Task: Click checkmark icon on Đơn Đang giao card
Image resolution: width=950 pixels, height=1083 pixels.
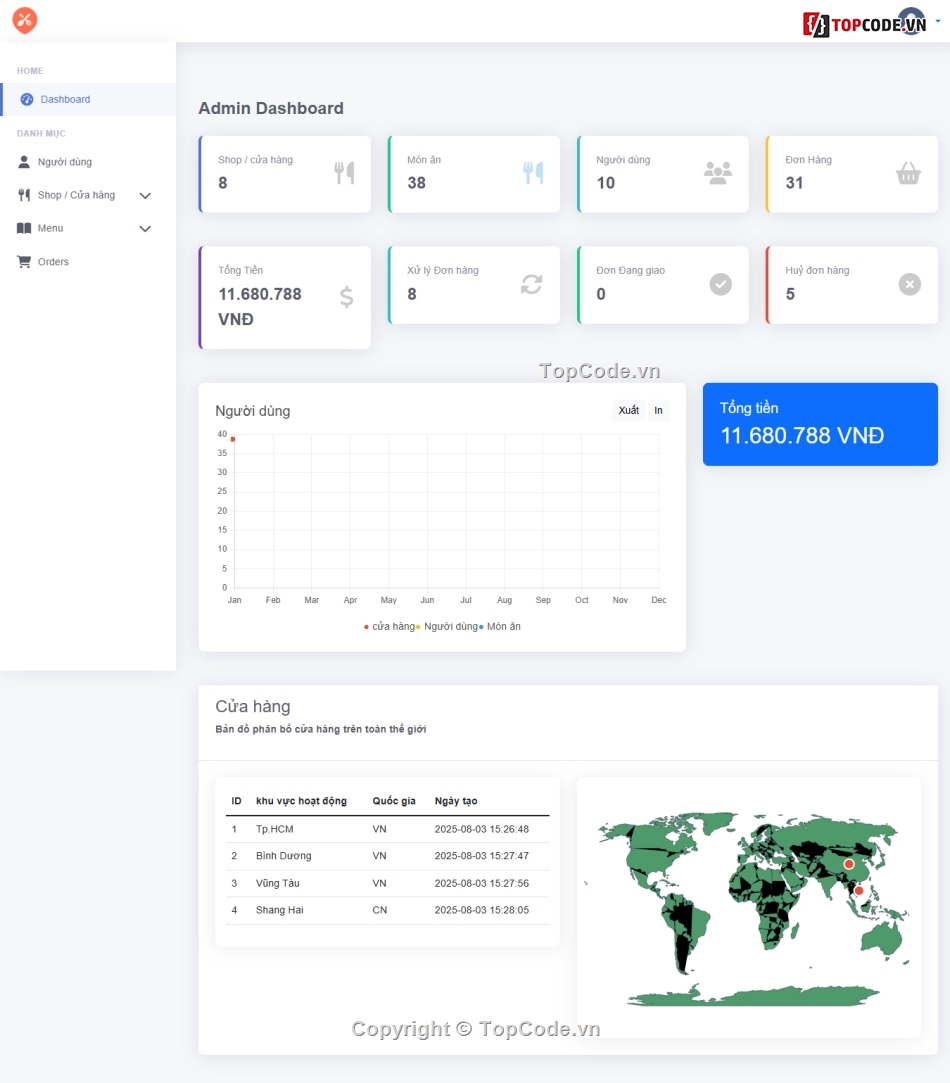Action: pos(721,284)
